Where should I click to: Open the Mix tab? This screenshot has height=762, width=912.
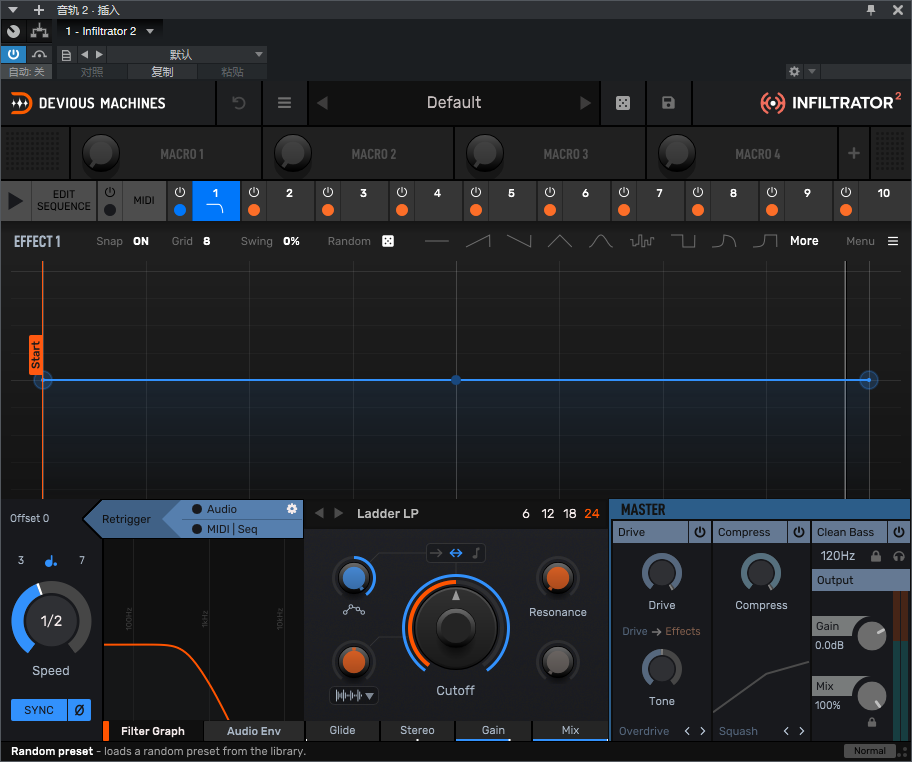coord(570,730)
